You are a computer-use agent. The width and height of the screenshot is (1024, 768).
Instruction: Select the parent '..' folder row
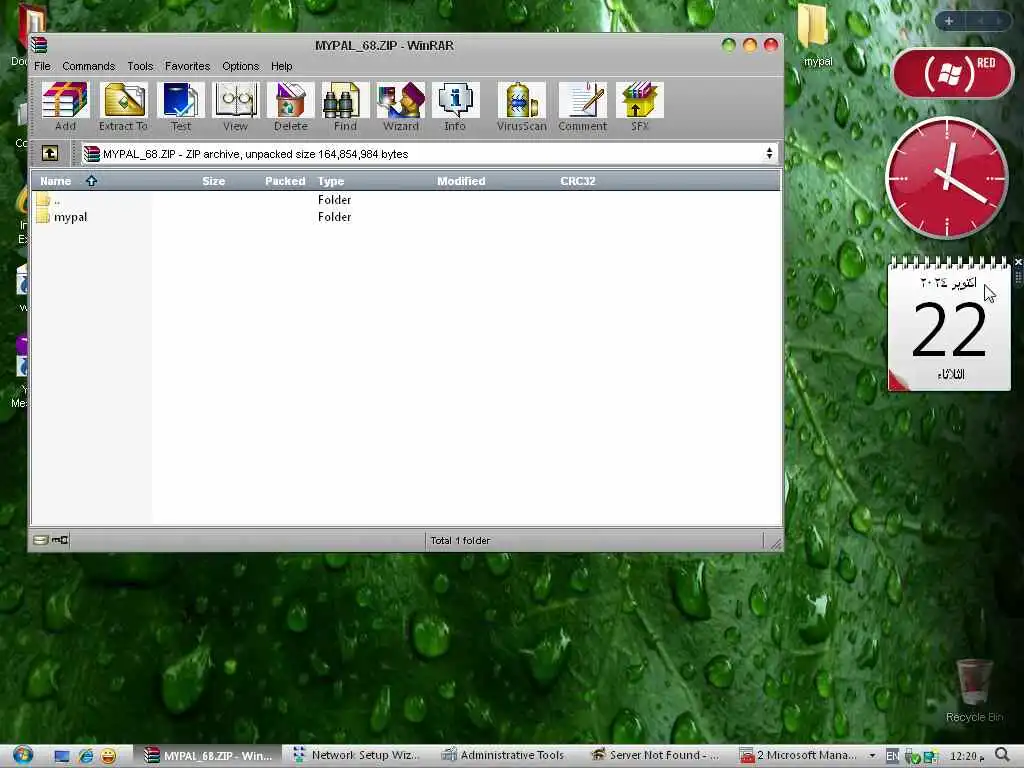[405, 200]
